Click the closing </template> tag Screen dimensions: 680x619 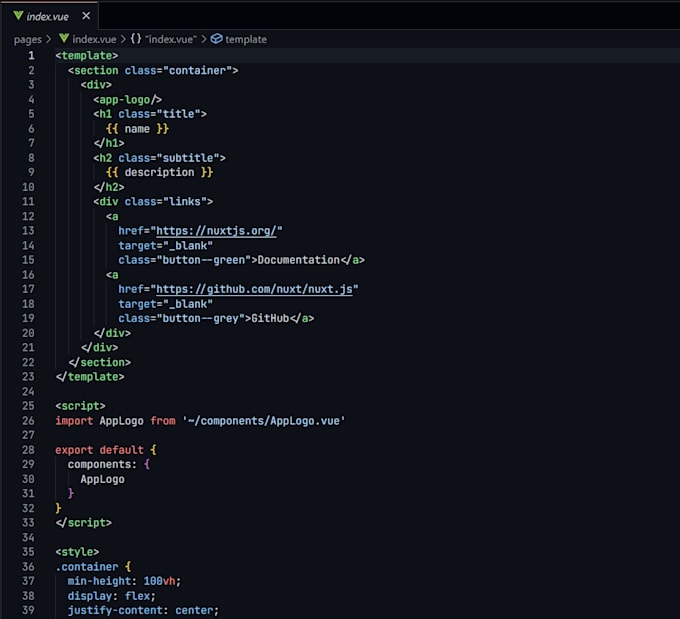coord(90,377)
